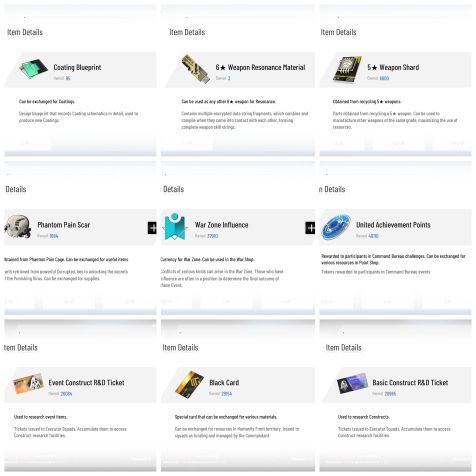
Task: Click the 5★ Weapon Shard owned count
Action: tap(384, 78)
